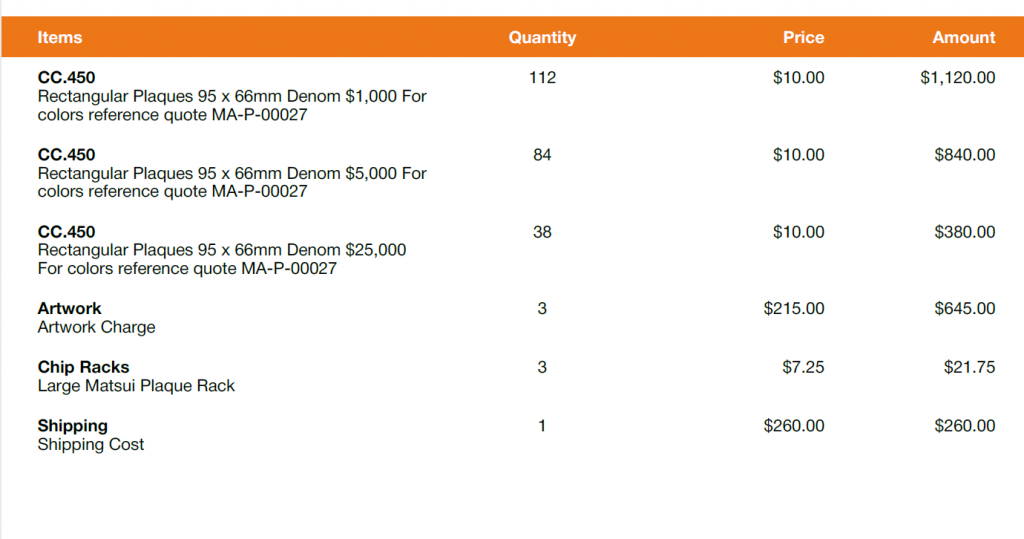The width and height of the screenshot is (1024, 539).
Task: Click the Amount column header
Action: pos(963,38)
